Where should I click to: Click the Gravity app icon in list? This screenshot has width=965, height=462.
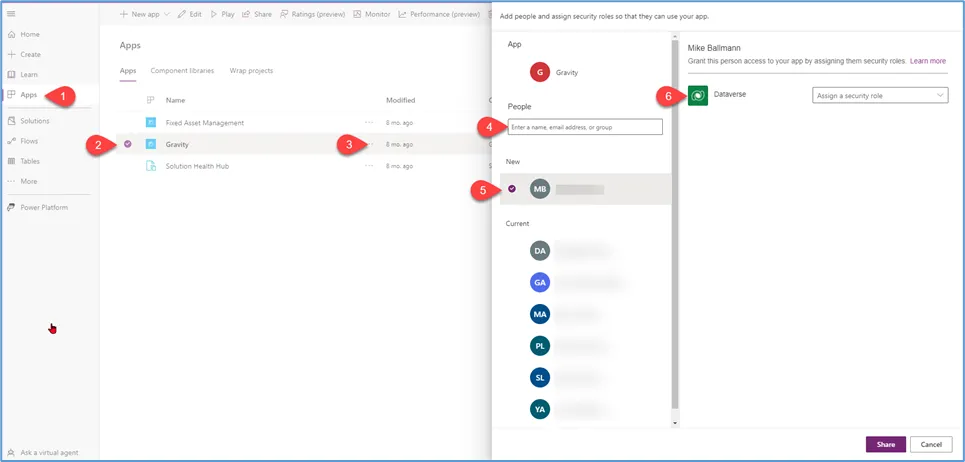click(x=151, y=144)
